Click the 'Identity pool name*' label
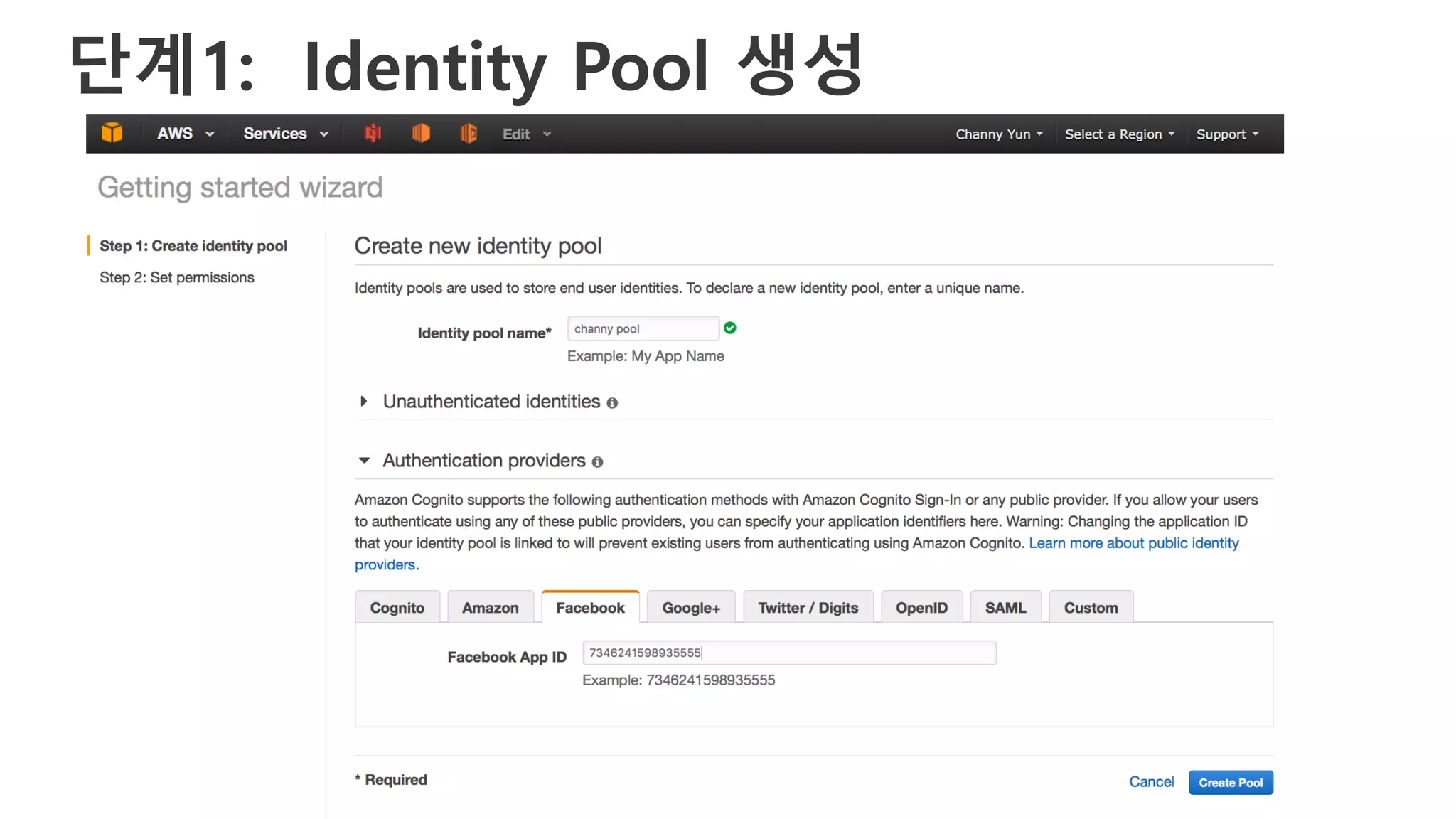Viewport: 1456px width, 819px height. (485, 333)
